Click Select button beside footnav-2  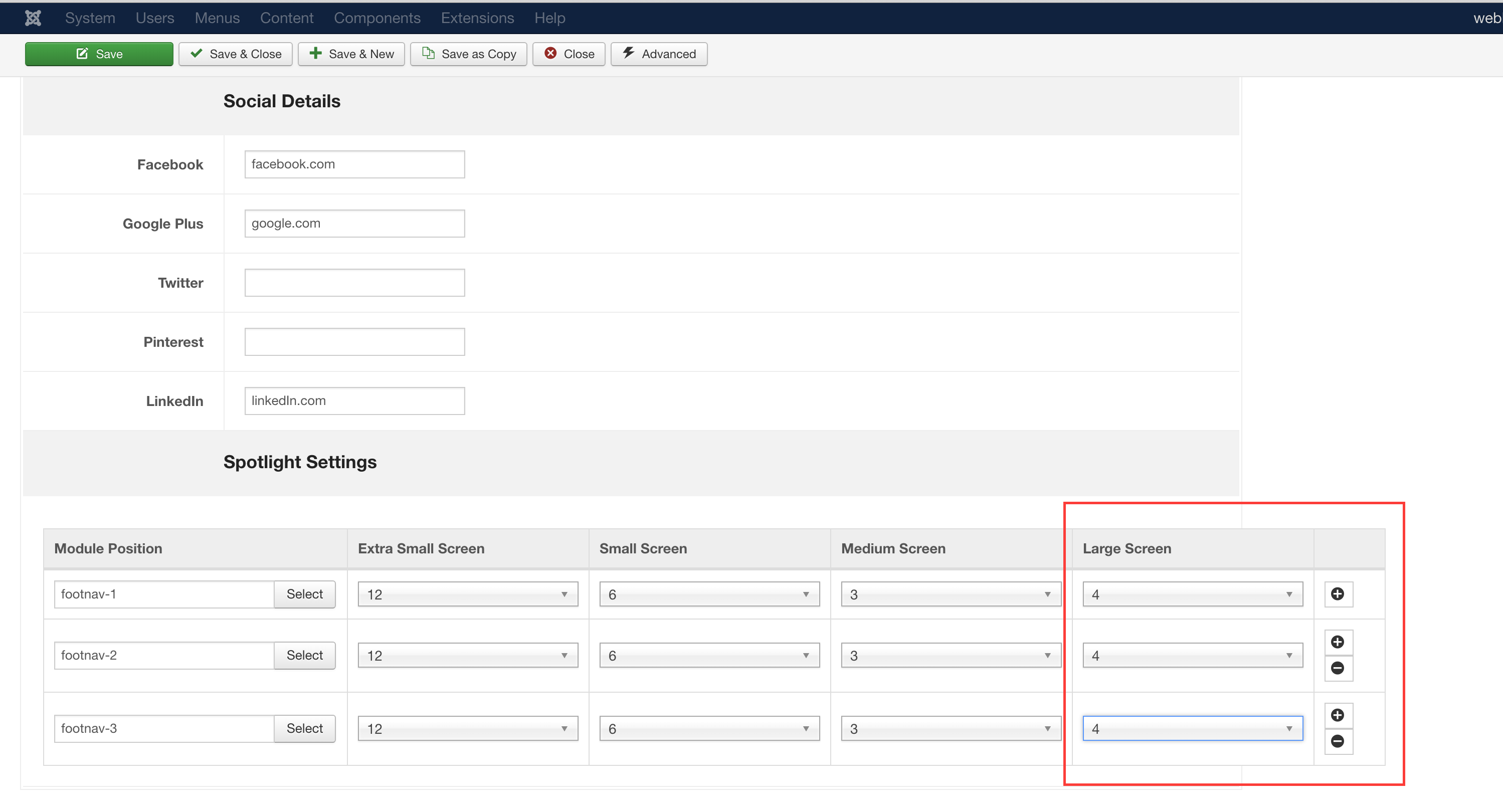coord(304,655)
